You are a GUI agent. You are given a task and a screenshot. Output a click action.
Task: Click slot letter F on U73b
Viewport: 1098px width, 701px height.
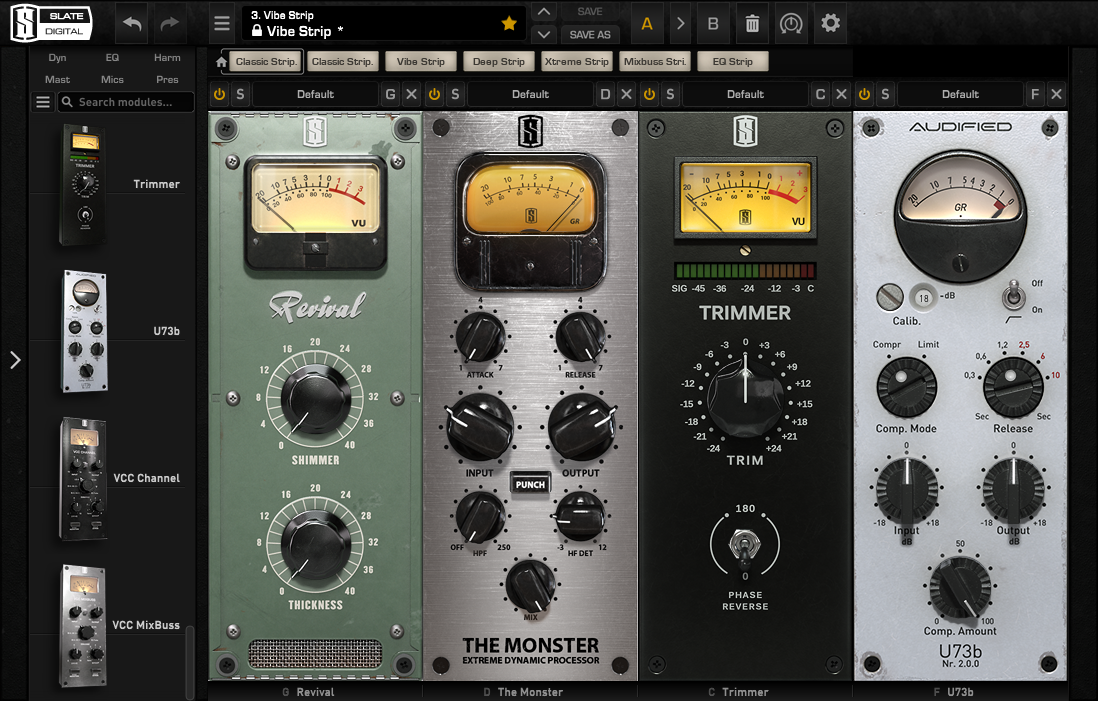click(1035, 94)
